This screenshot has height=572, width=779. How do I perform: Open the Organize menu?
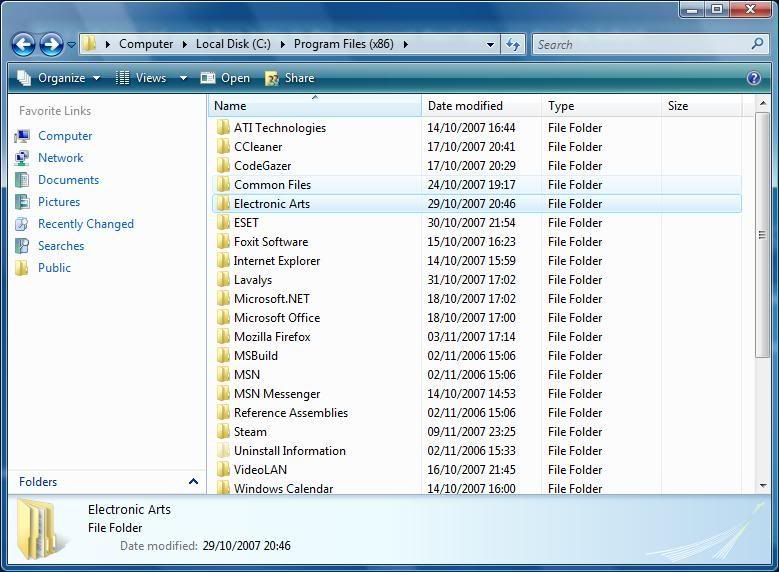(x=58, y=78)
